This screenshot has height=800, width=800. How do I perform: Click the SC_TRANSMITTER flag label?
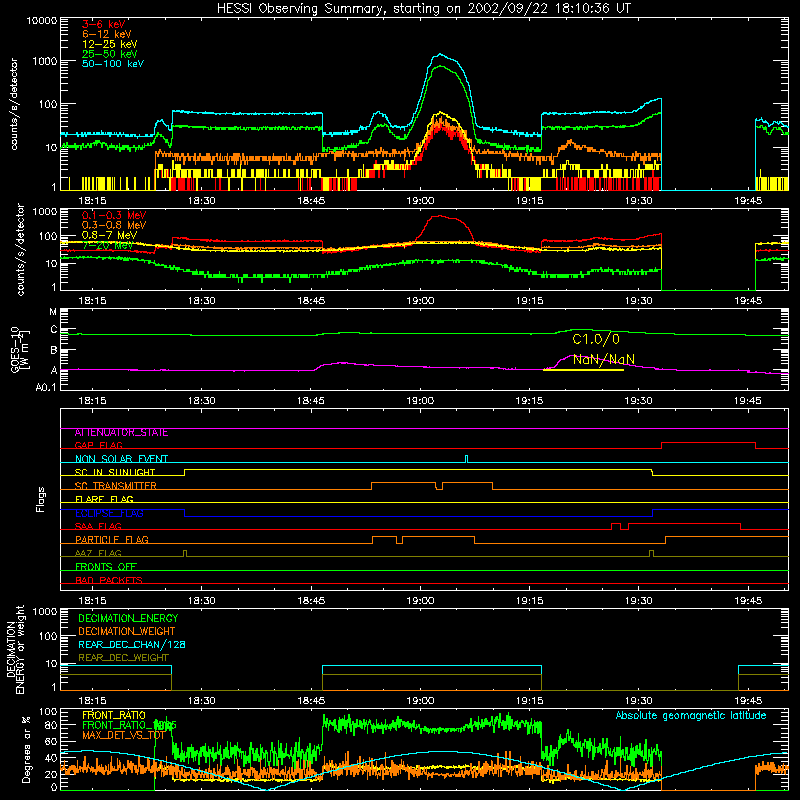point(115,486)
